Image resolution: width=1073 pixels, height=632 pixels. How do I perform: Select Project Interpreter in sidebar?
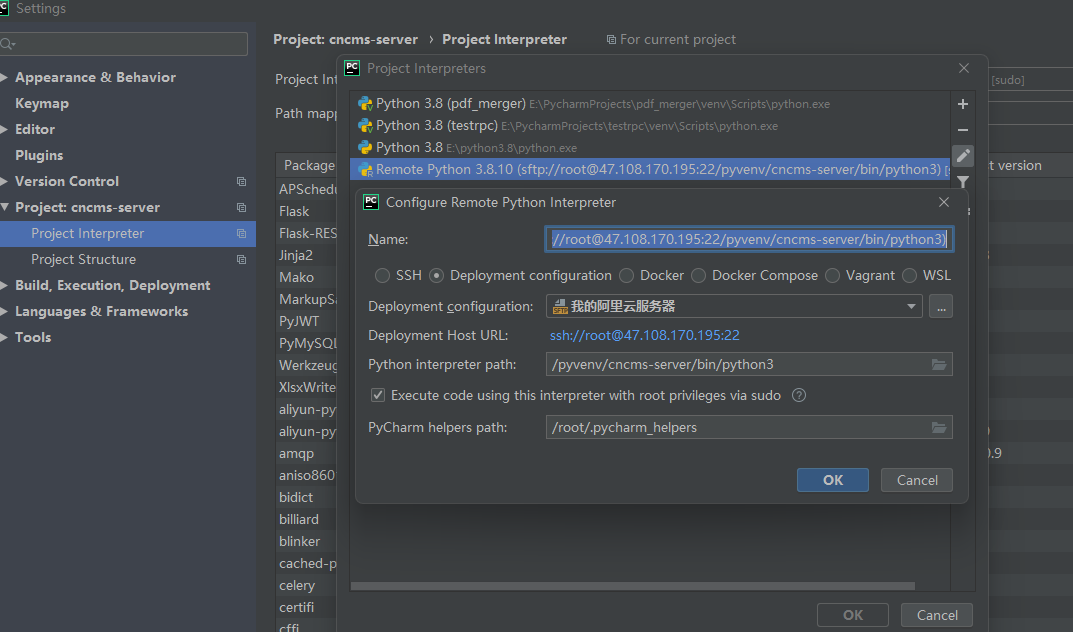pyautogui.click(x=128, y=233)
